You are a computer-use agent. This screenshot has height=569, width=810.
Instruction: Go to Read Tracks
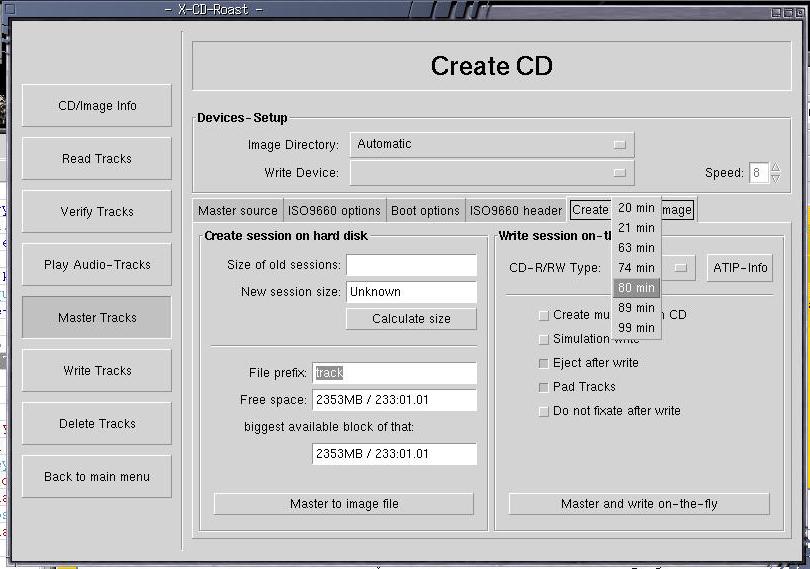coord(97,159)
